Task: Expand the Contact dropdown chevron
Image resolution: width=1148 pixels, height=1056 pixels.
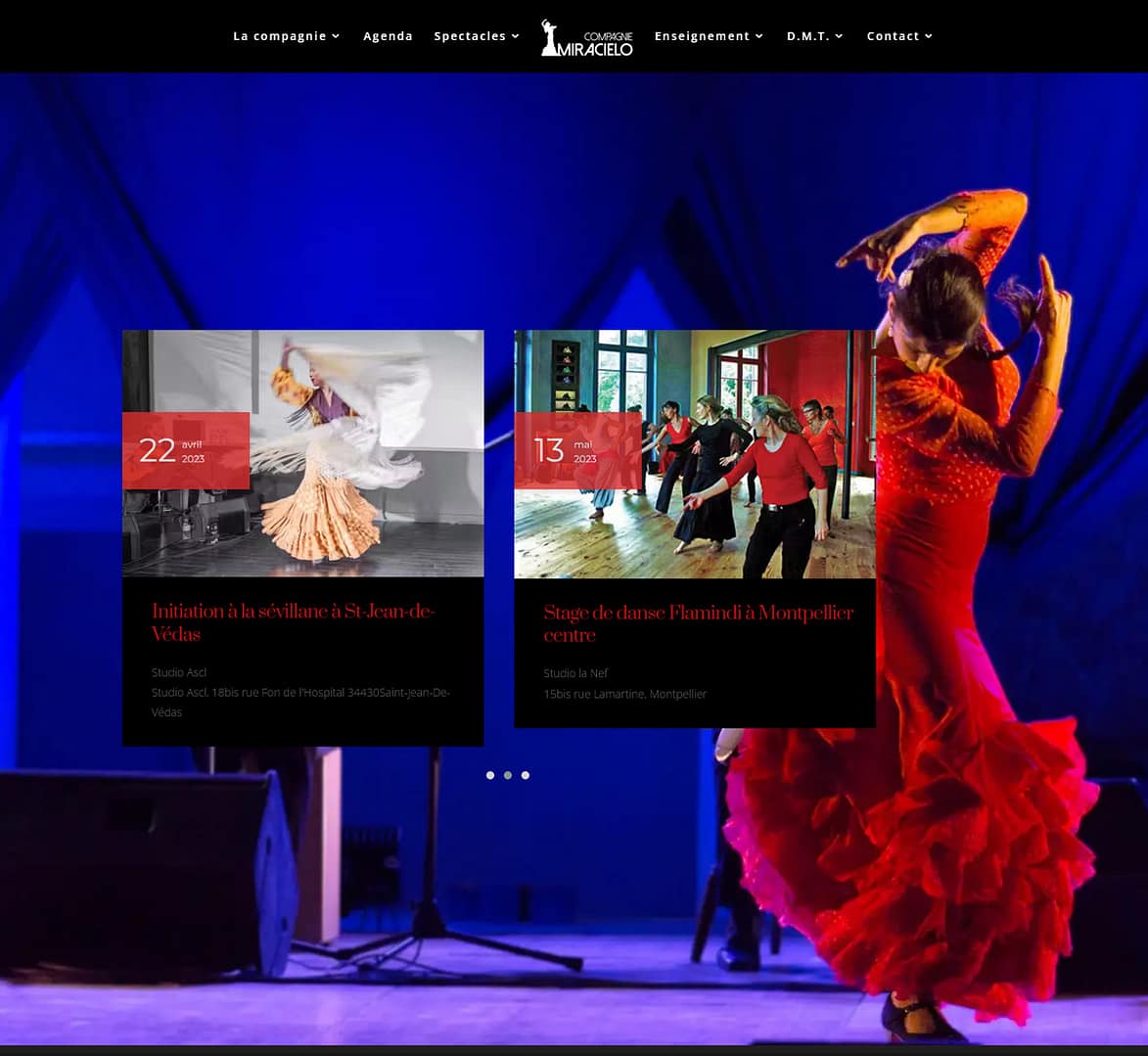Action: click(x=928, y=35)
